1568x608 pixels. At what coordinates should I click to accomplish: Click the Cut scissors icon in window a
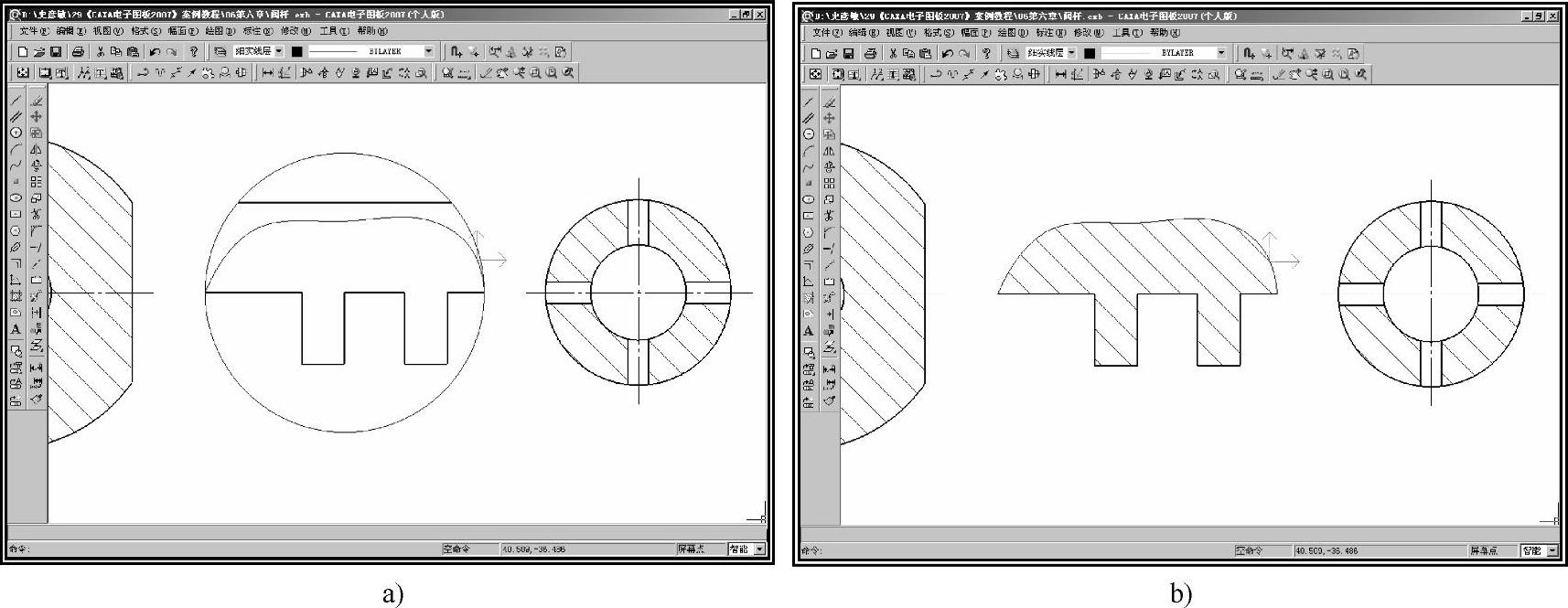[101, 52]
